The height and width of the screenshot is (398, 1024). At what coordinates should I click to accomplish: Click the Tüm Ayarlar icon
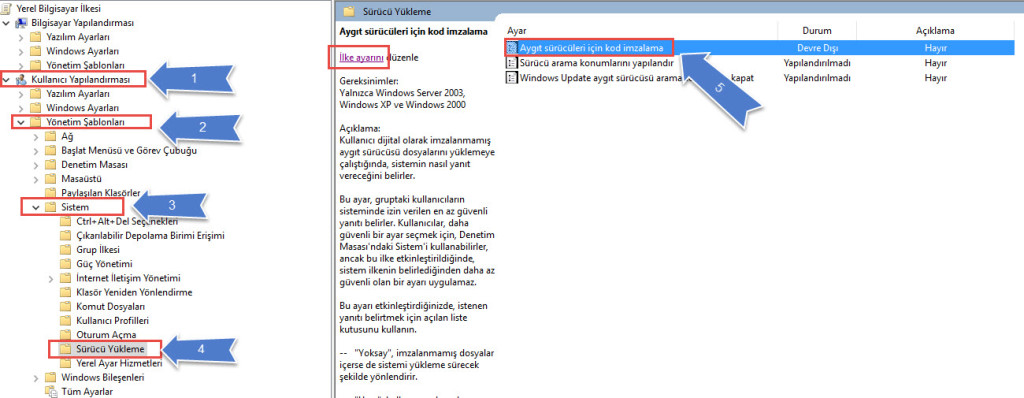coord(50,391)
